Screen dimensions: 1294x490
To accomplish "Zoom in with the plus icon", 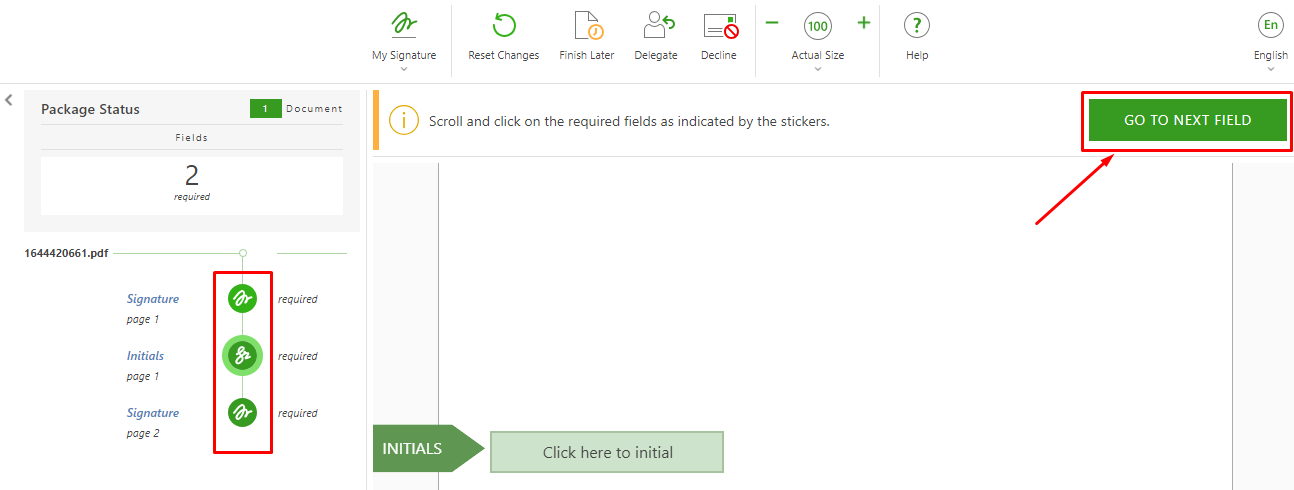I will pos(864,23).
